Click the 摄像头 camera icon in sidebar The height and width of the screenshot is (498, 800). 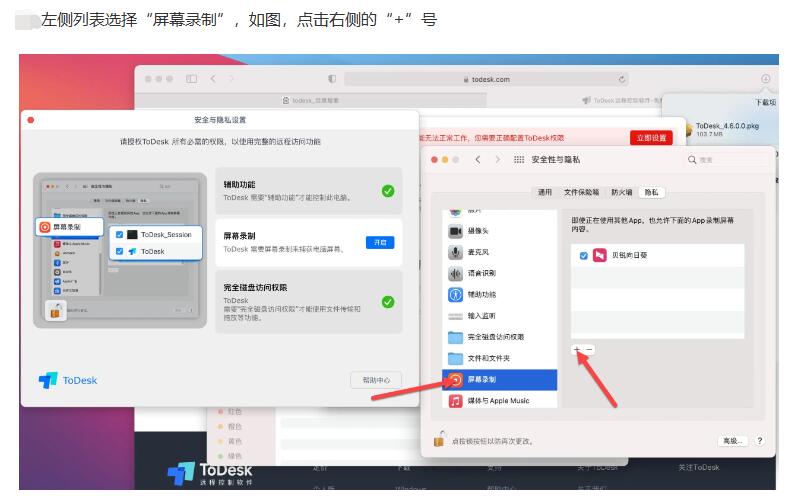click(456, 231)
